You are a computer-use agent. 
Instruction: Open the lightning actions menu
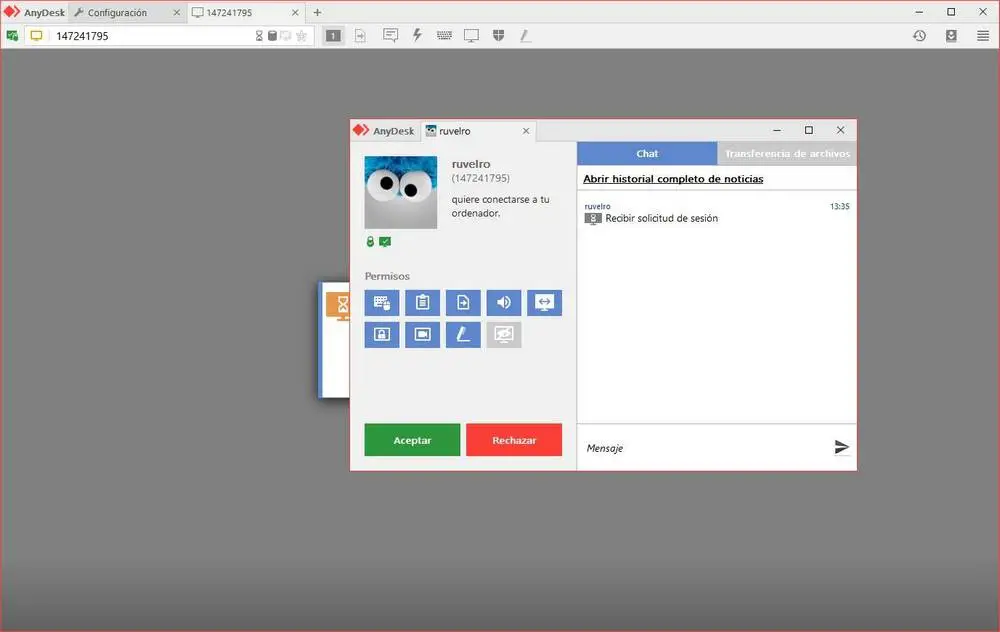(x=417, y=35)
